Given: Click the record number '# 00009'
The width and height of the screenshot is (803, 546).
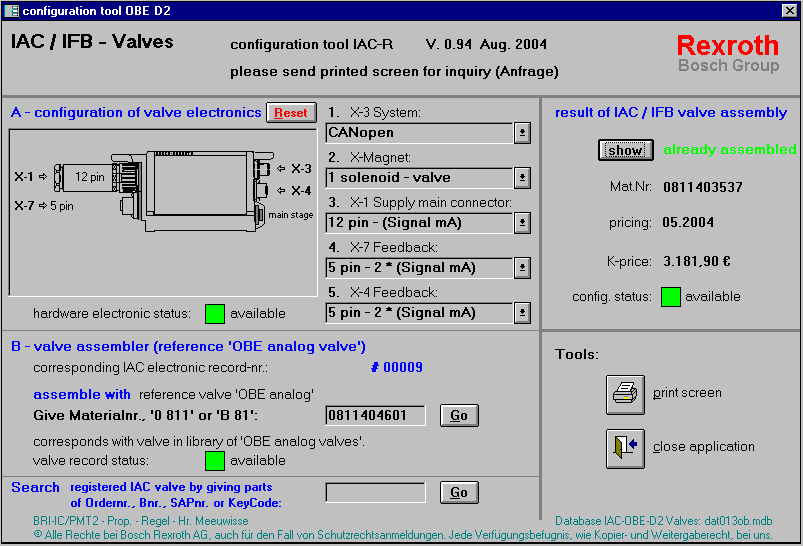Looking at the screenshot, I should coord(397,367).
